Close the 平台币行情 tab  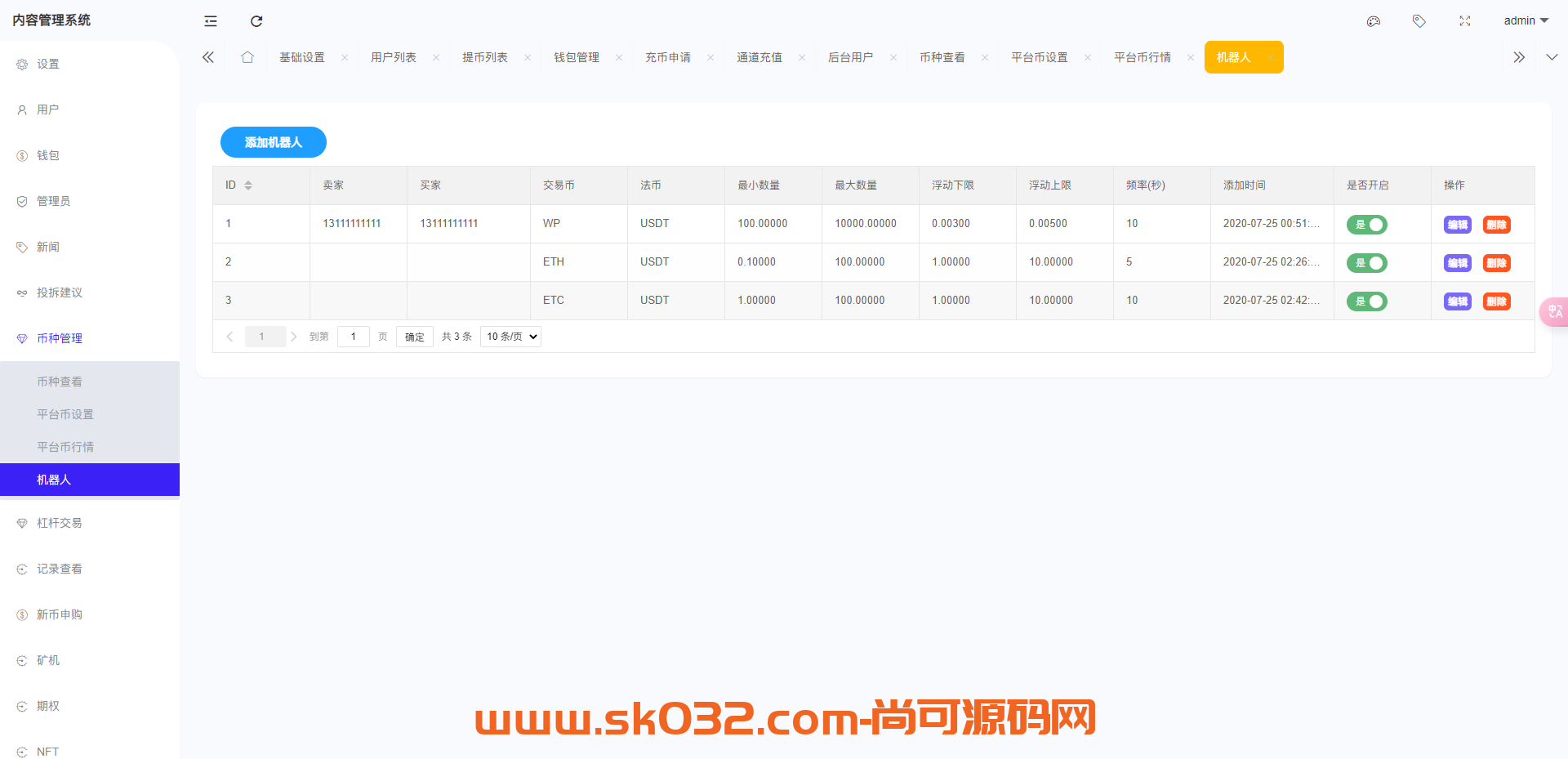tap(1191, 57)
